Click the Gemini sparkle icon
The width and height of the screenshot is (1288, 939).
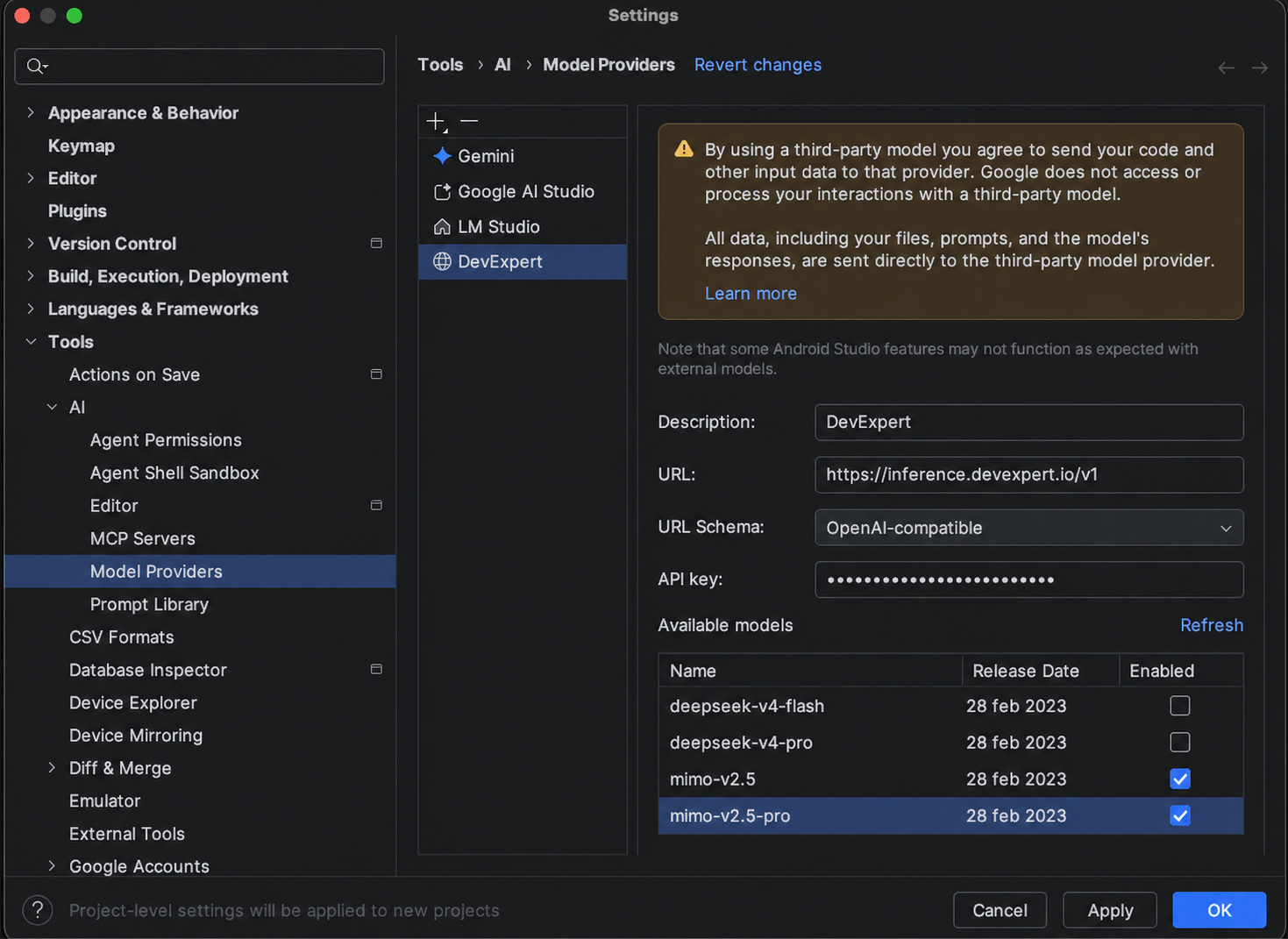(x=442, y=156)
